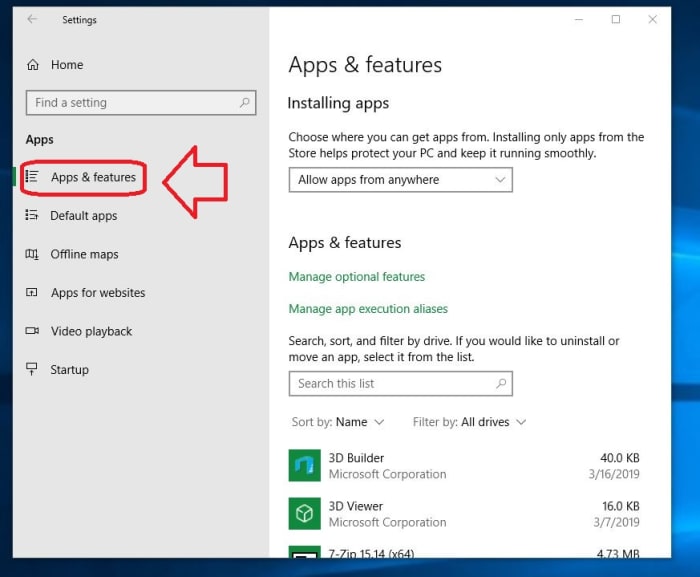Select Apps & features in sidebar
Screen dimensions: 700x577
pyautogui.click(x=93, y=177)
